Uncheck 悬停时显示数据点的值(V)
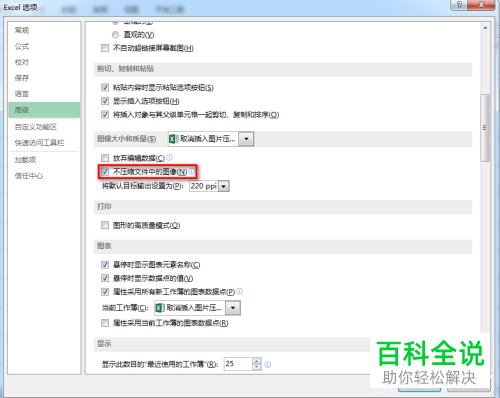Screen dimensions: 500x398 [105, 278]
